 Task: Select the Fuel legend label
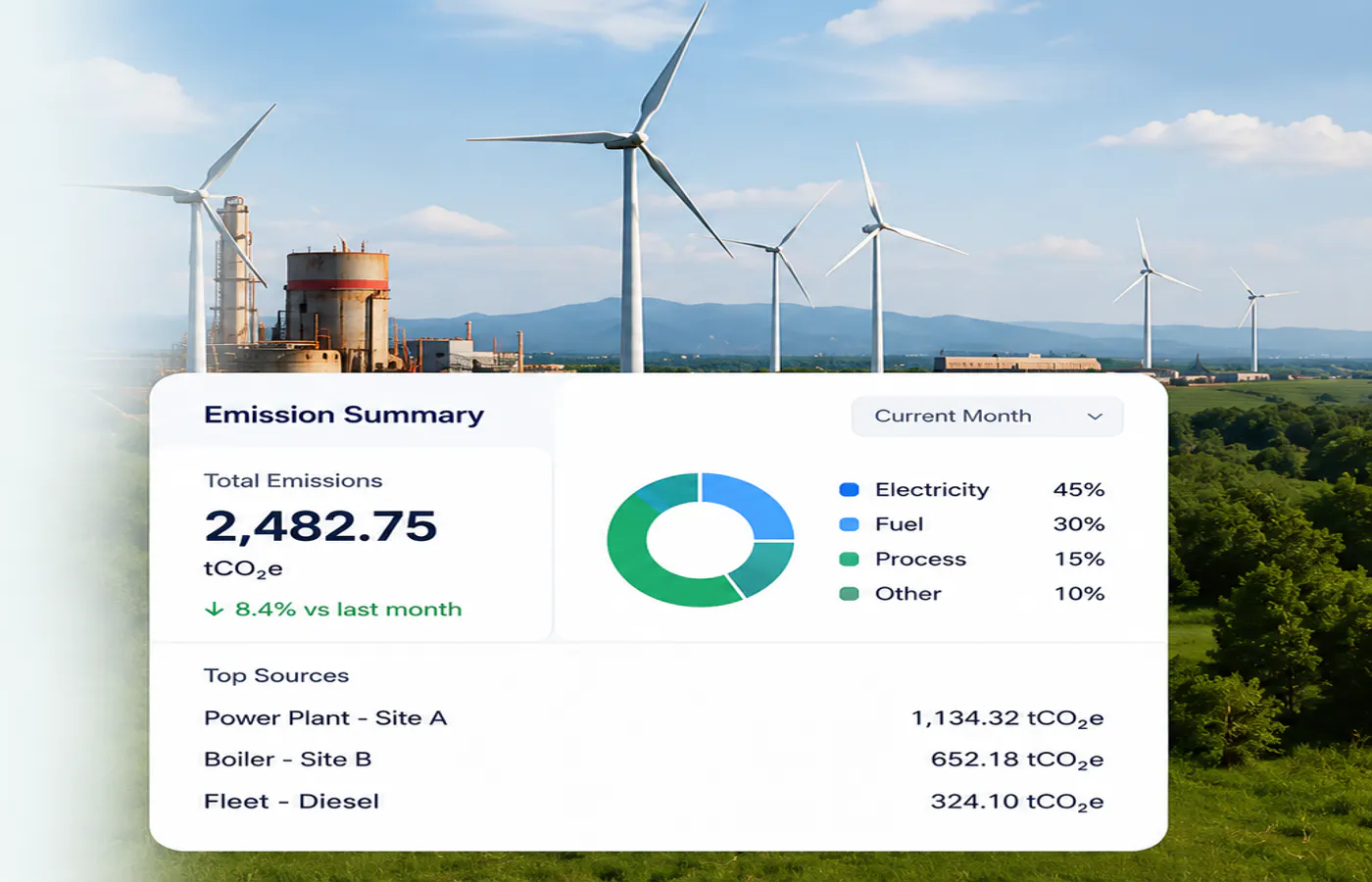[x=899, y=524]
